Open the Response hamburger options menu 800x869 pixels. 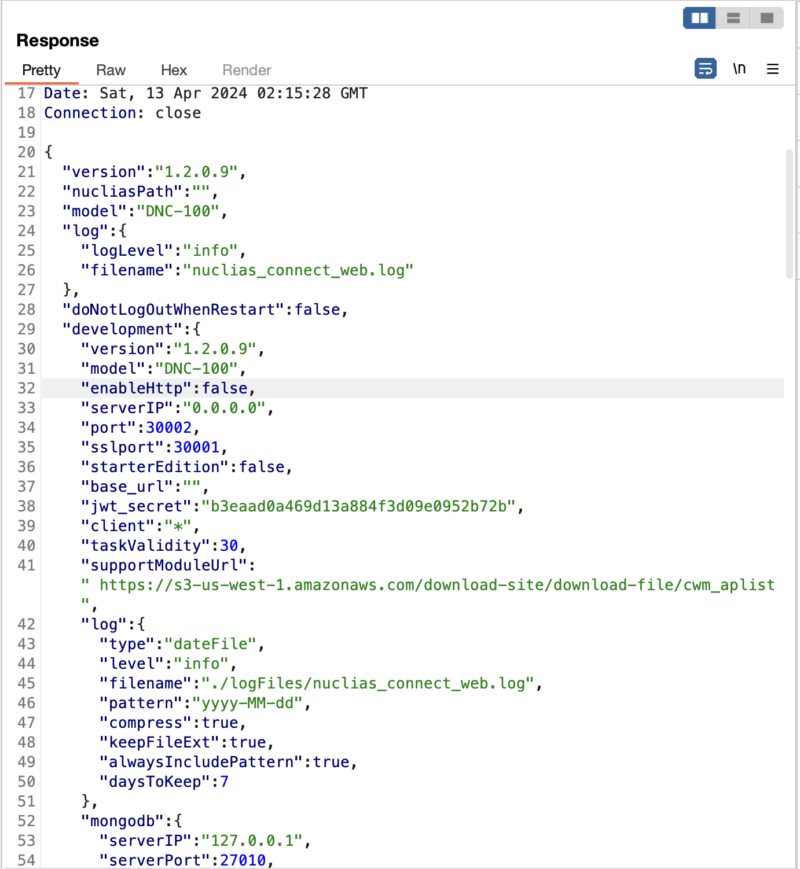coord(772,69)
